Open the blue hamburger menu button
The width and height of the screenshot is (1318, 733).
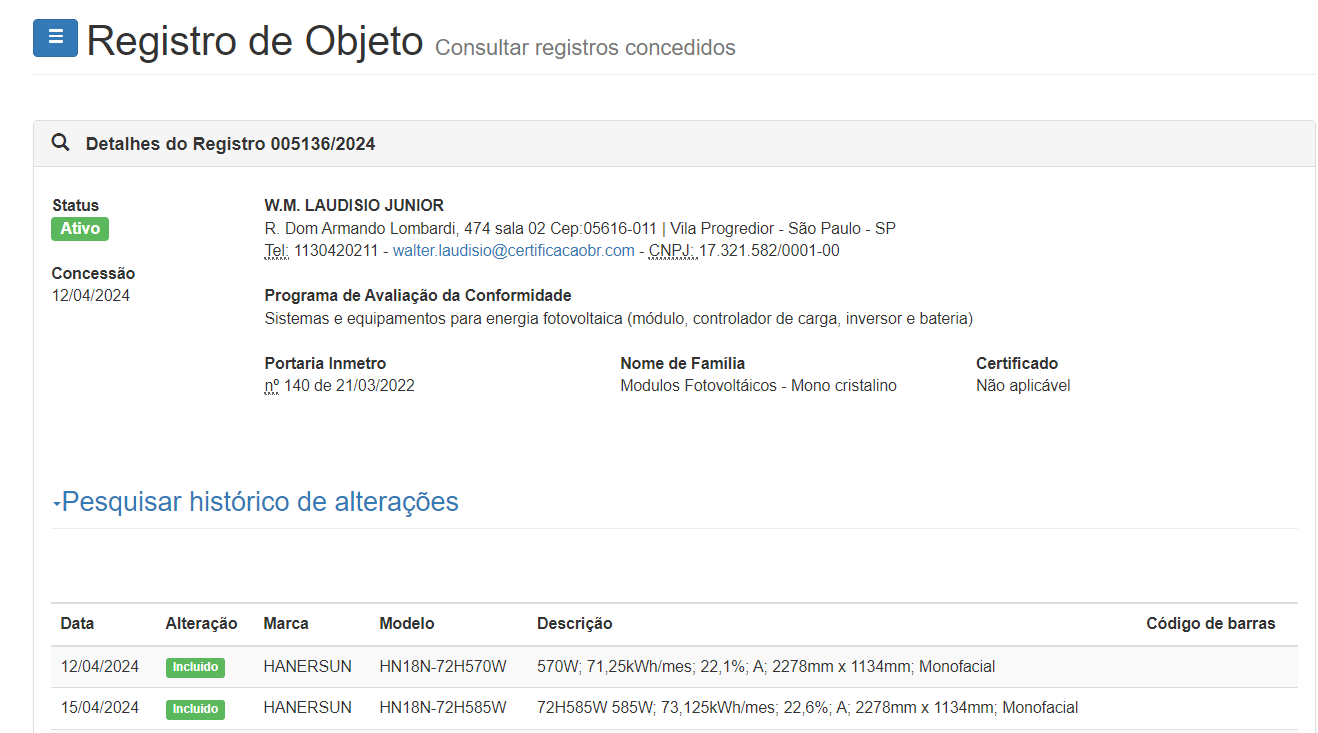55,37
